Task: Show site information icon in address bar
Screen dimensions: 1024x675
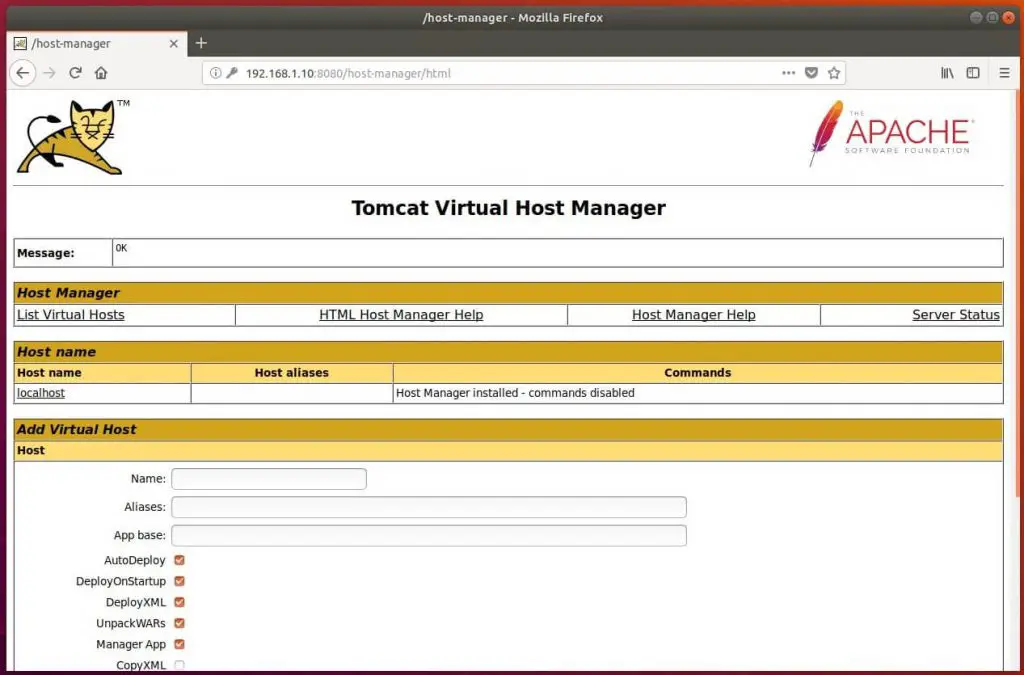Action: (x=215, y=73)
